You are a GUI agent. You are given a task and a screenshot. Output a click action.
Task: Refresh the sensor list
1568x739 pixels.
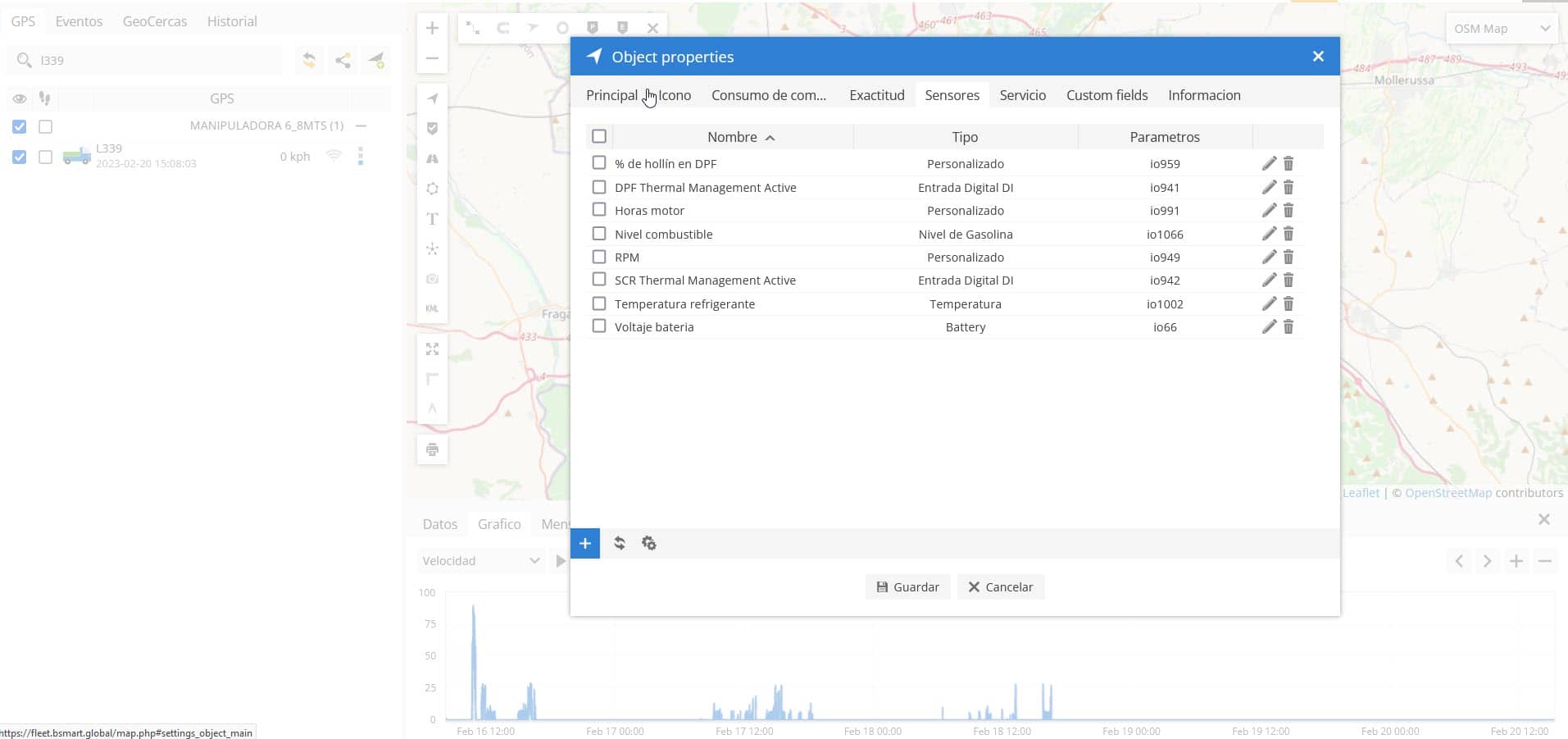(620, 543)
